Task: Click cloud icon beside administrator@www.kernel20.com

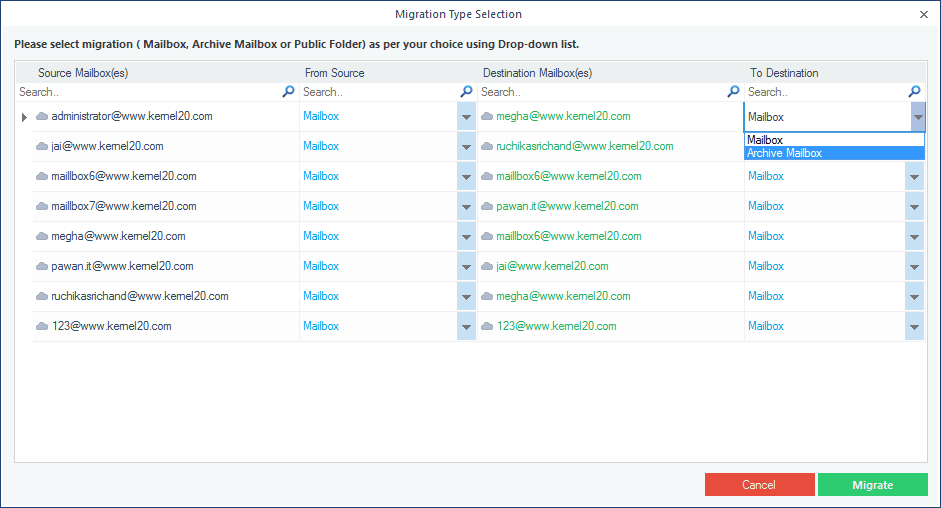Action: pyautogui.click(x=42, y=117)
